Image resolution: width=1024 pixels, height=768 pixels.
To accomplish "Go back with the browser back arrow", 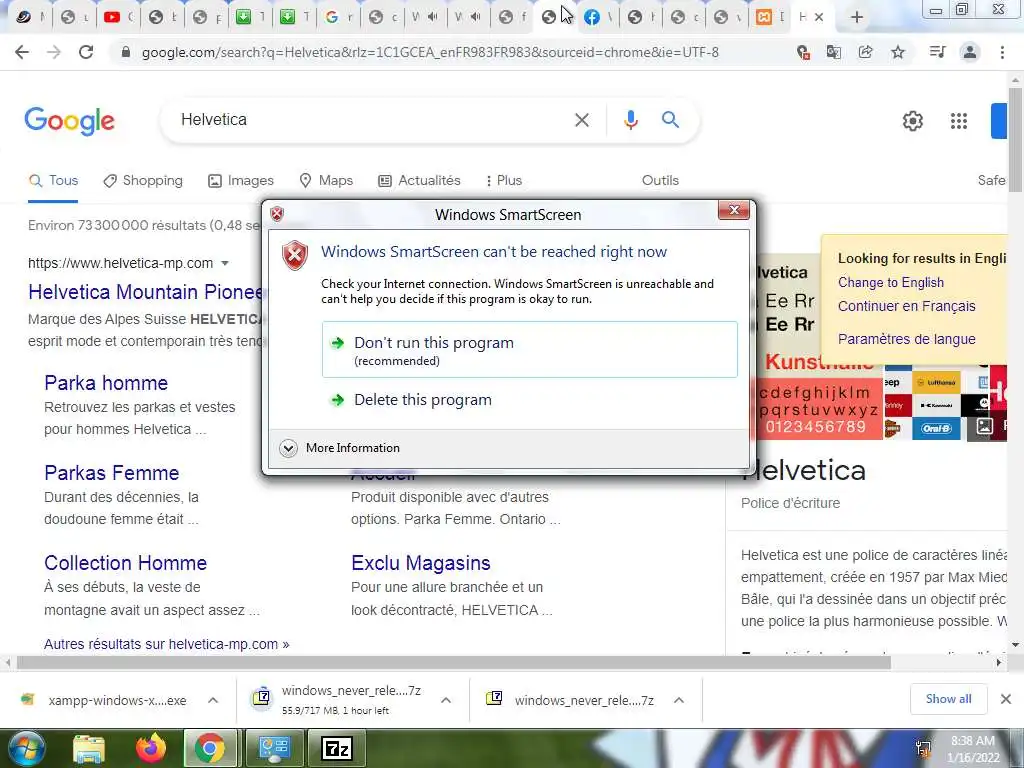I will pyautogui.click(x=22, y=52).
